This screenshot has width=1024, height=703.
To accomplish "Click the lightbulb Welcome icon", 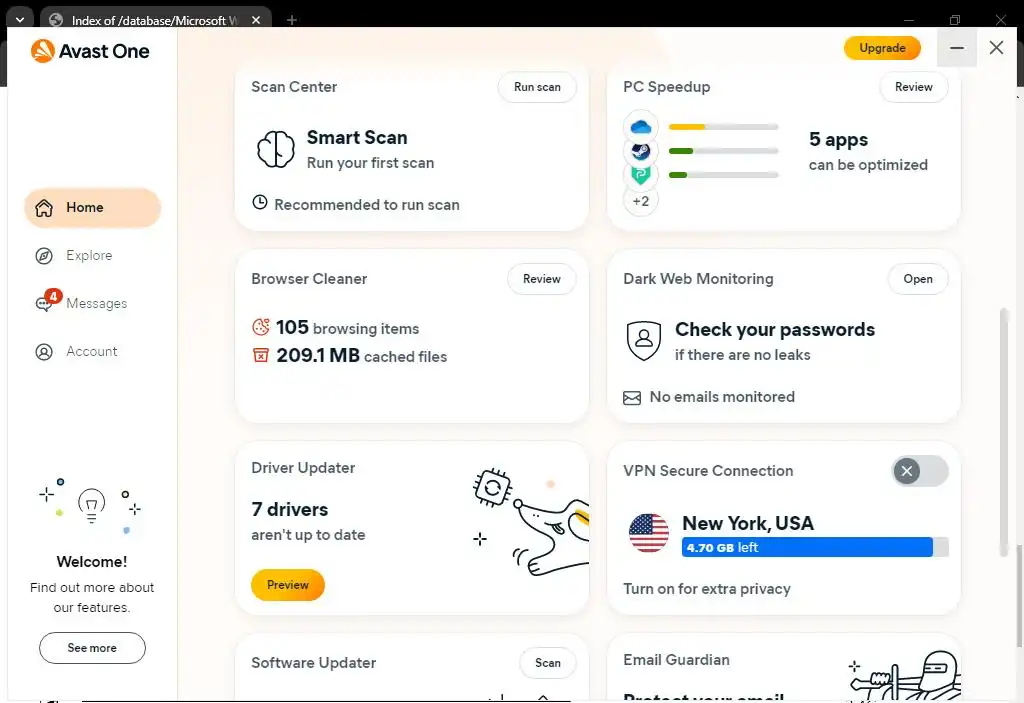I will point(91,505).
